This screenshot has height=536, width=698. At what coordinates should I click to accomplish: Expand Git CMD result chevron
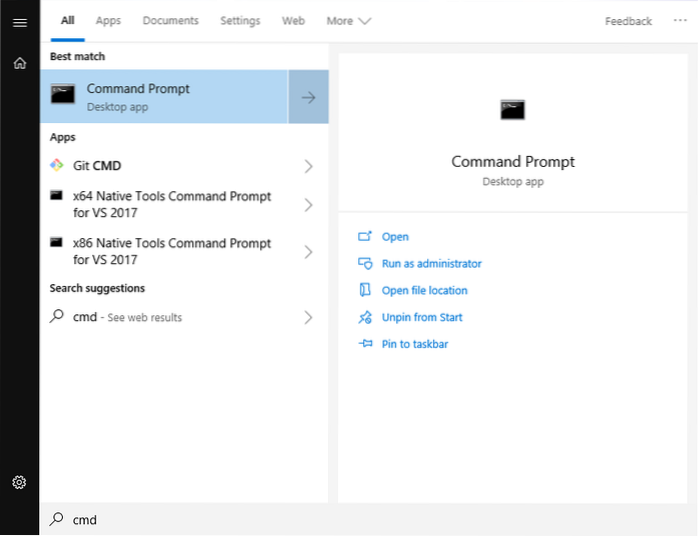pos(308,166)
